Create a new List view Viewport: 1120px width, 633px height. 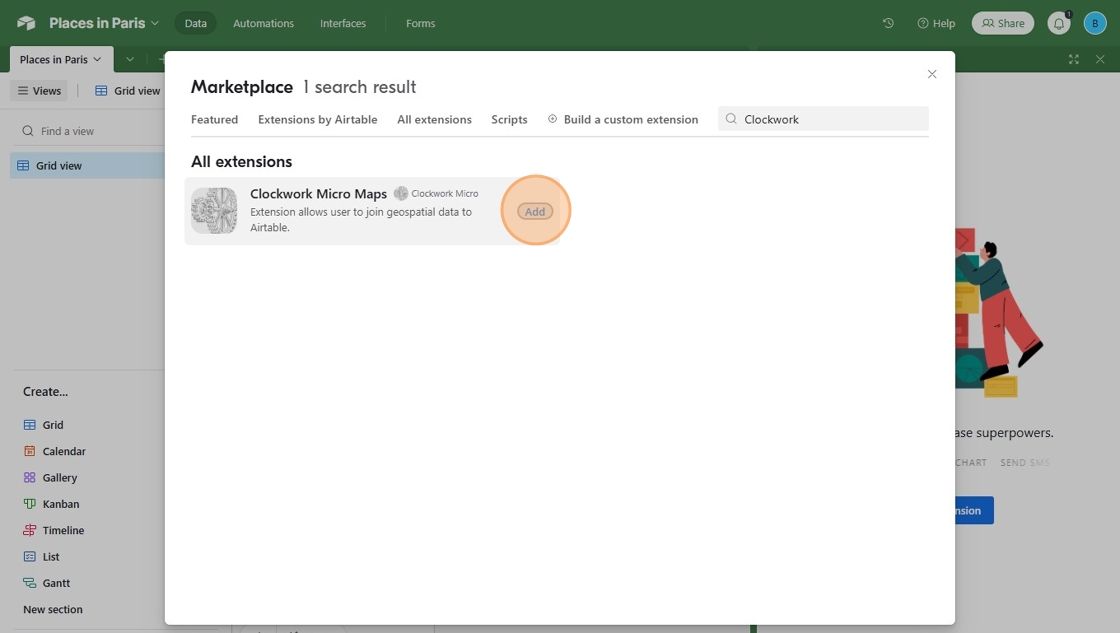(x=51, y=557)
